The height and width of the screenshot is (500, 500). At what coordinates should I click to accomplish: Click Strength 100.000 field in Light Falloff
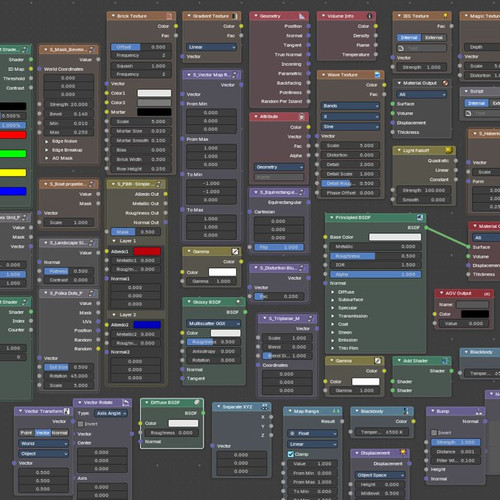423,190
